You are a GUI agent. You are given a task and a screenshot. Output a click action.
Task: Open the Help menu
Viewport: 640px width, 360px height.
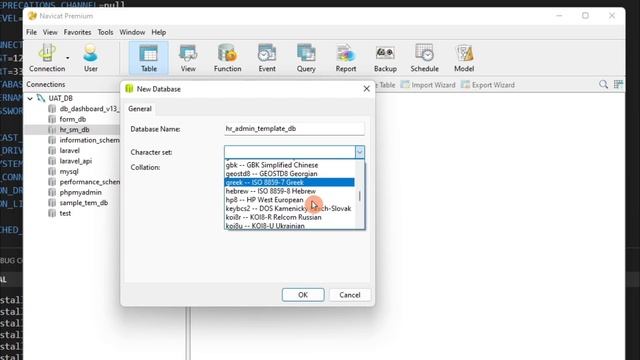(x=158, y=32)
